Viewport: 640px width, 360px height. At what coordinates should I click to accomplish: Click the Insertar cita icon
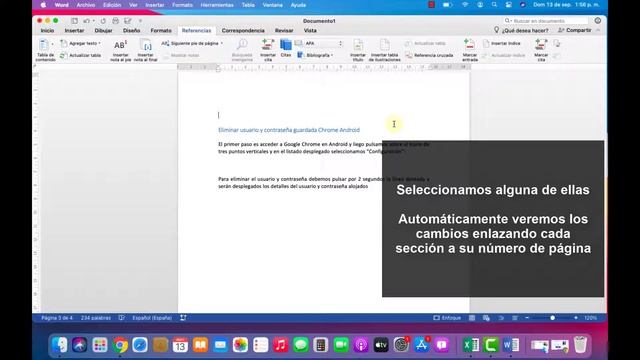(x=268, y=44)
